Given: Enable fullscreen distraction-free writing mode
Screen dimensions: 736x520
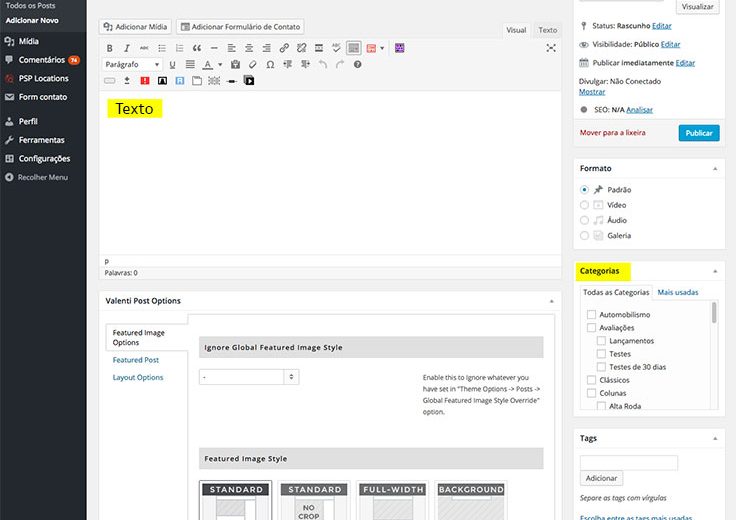Looking at the screenshot, I should point(550,48).
